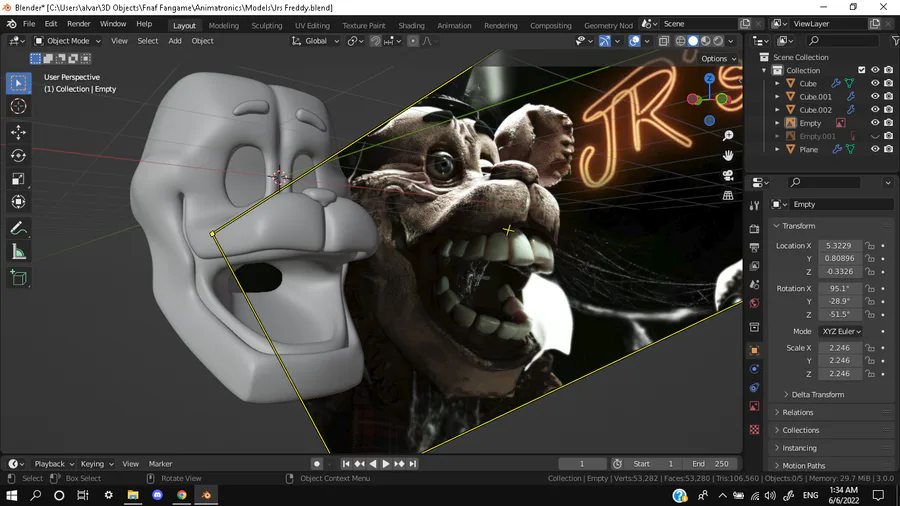Click the End frame 250 field
Screen dimensions: 900x506
click(x=710, y=464)
